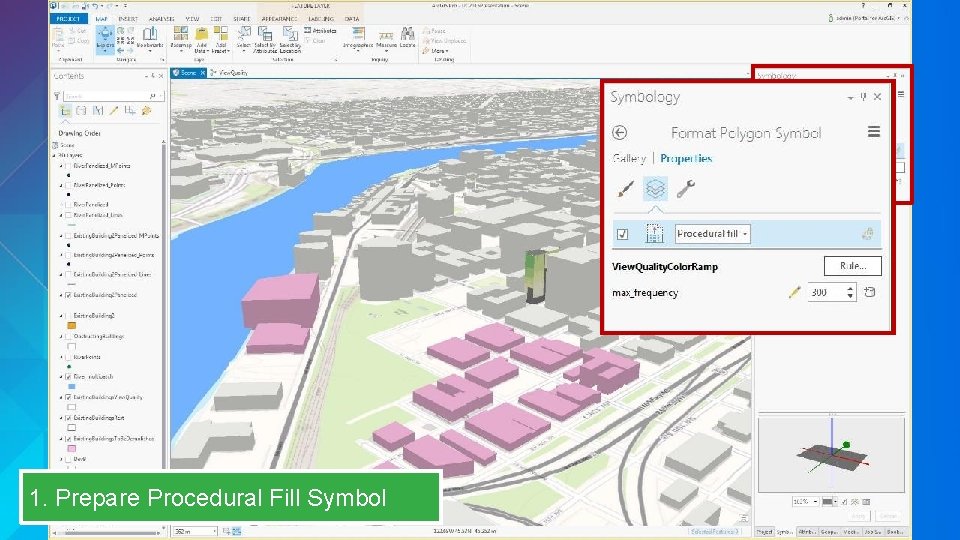Open the Procedural fill type dropdown

713,234
